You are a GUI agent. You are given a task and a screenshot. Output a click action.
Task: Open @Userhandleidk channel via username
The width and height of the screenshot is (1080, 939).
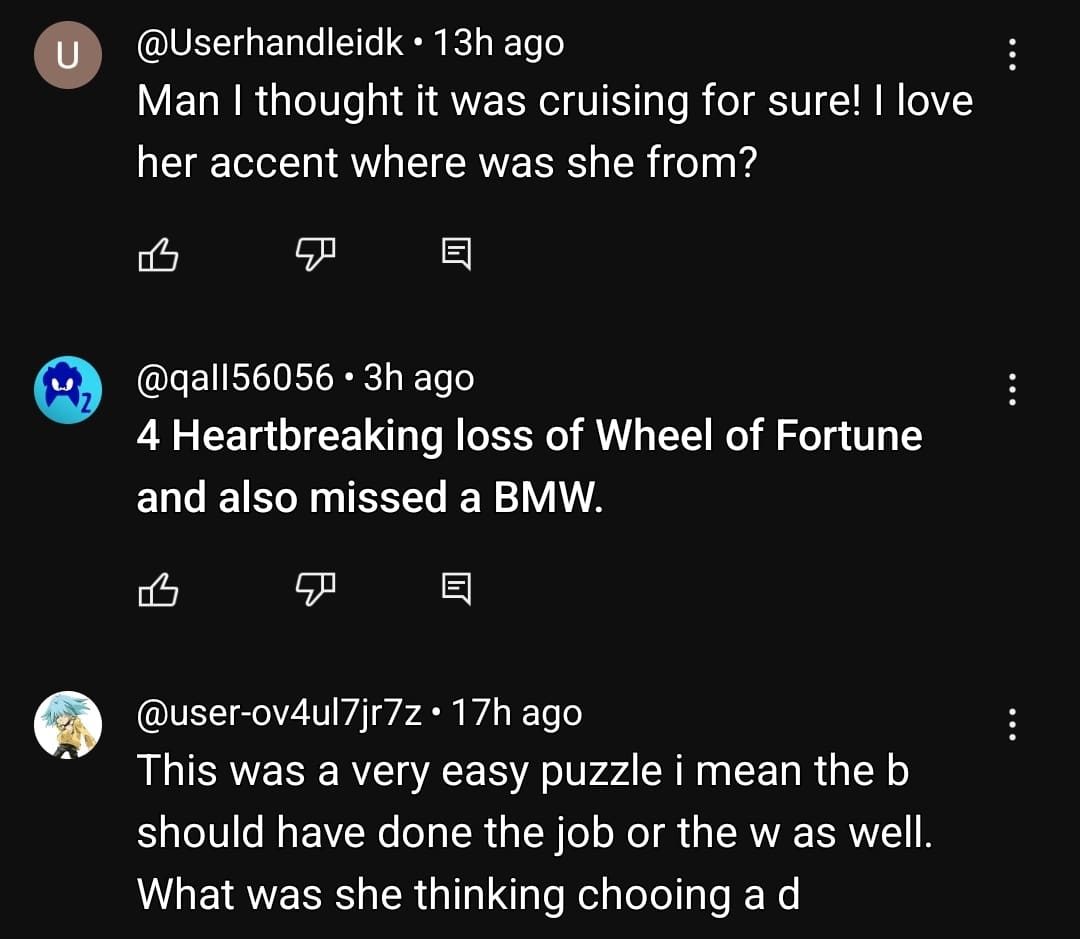(x=270, y=43)
